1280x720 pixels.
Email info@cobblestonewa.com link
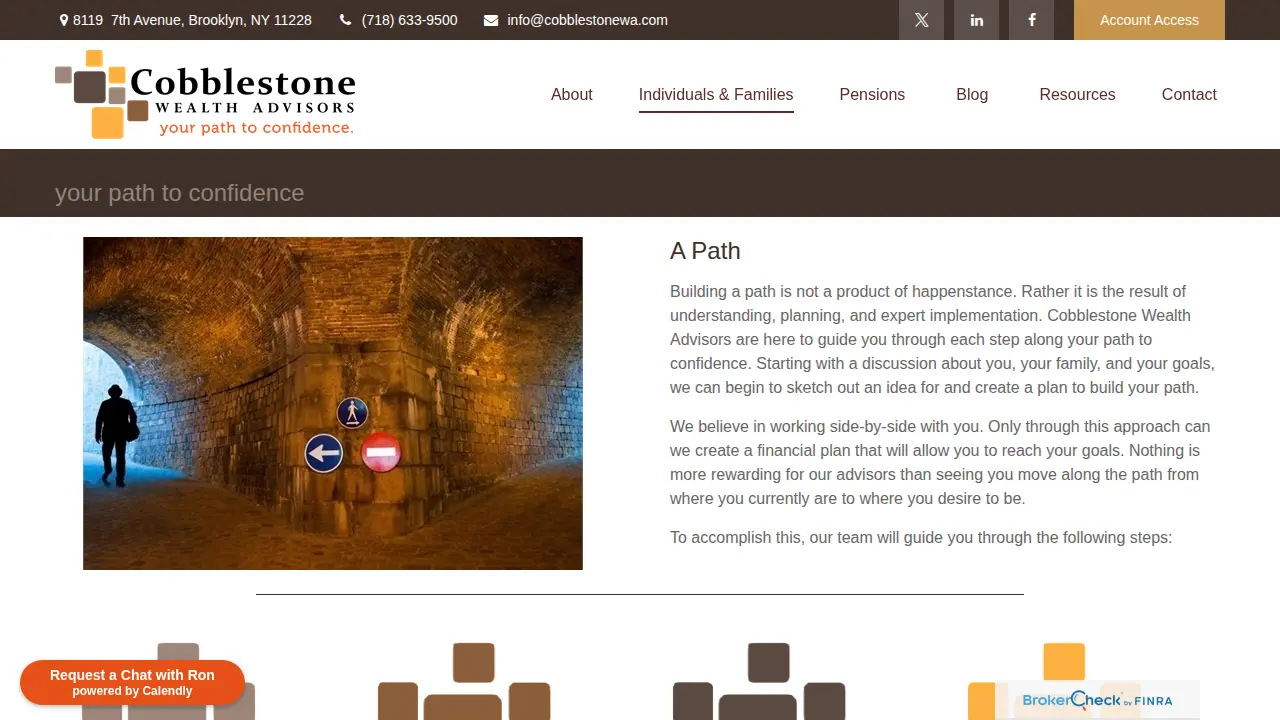[x=587, y=20]
